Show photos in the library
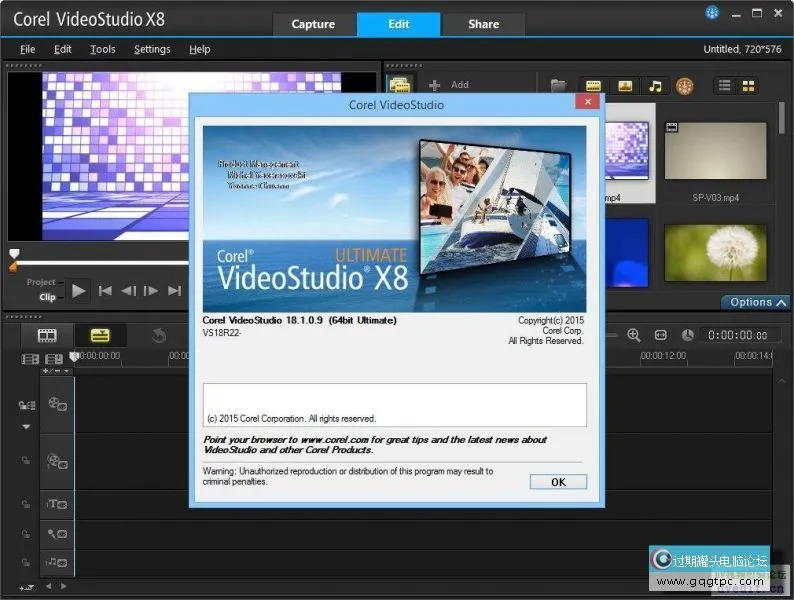The image size is (794, 600). click(624, 86)
